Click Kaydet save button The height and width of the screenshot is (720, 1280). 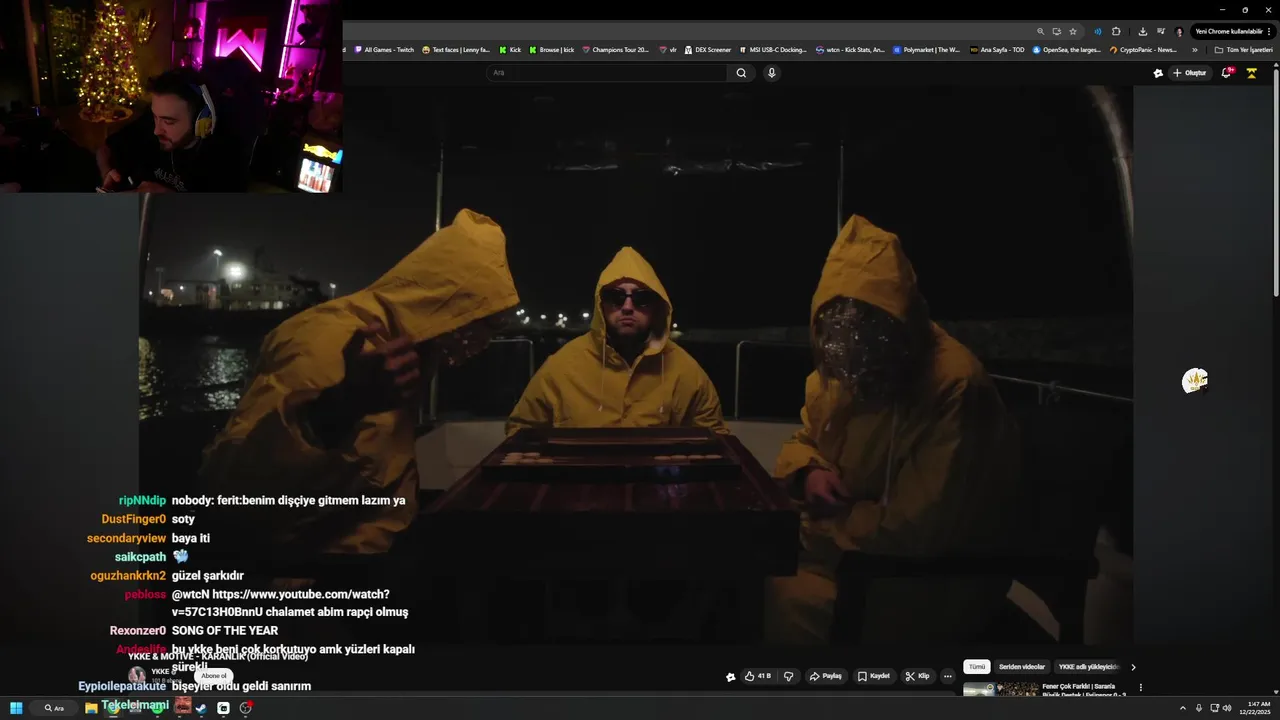873,676
